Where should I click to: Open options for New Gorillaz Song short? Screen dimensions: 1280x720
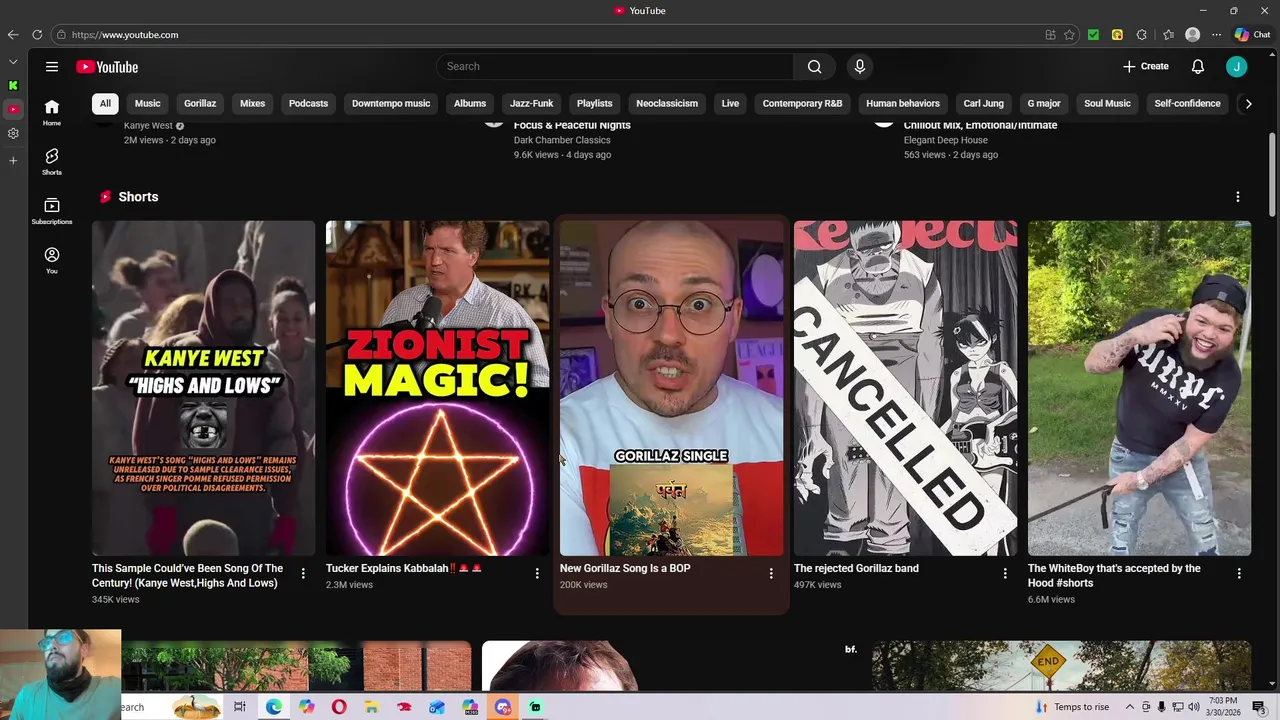771,573
